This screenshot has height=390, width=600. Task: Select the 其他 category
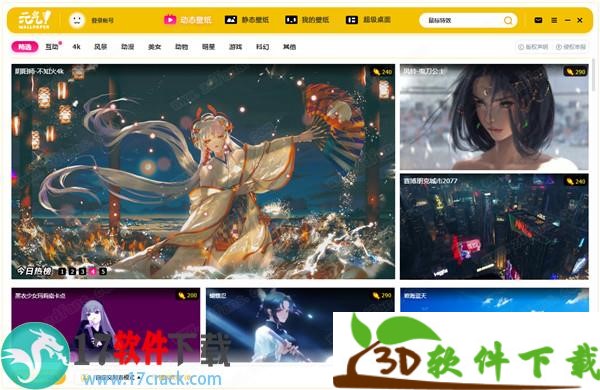[289, 47]
